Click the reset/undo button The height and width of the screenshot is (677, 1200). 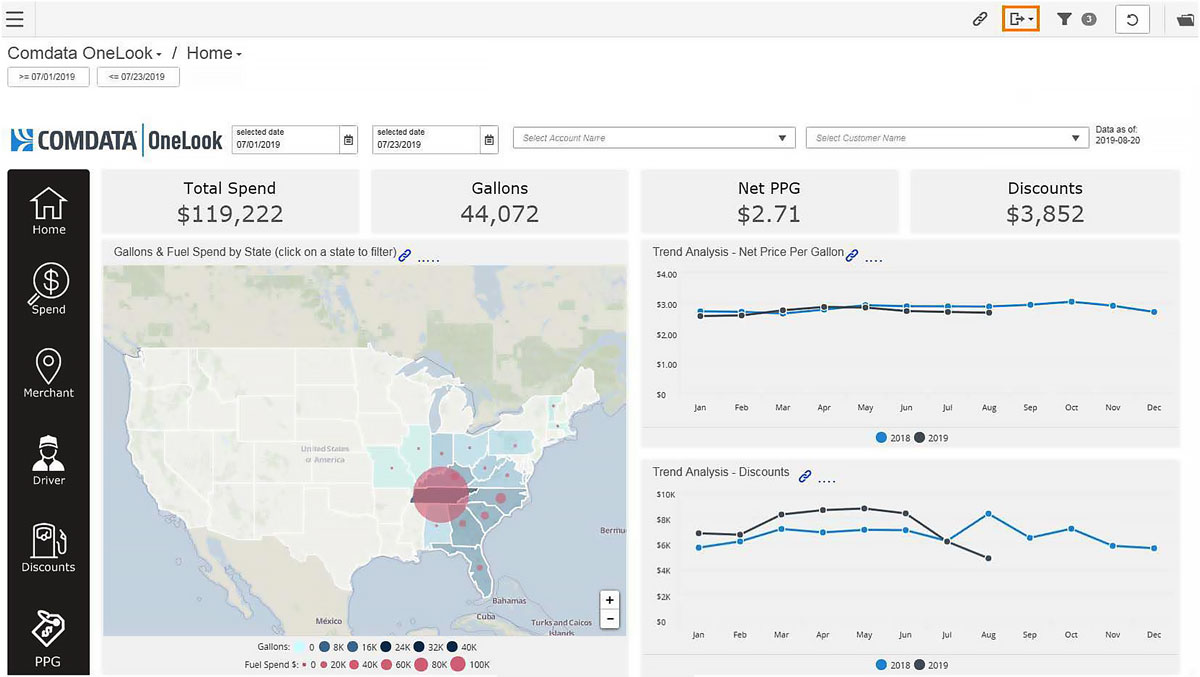click(x=1132, y=19)
